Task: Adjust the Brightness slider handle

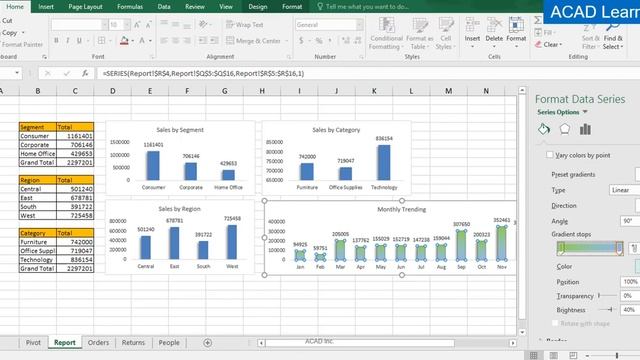Action: click(x=611, y=310)
